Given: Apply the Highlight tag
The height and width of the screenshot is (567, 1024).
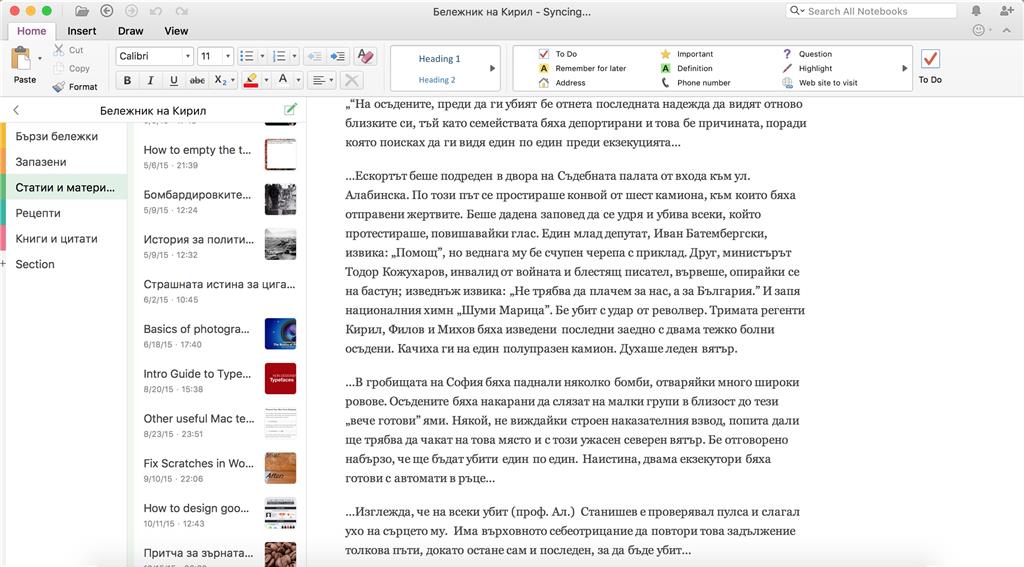Looking at the screenshot, I should click(x=807, y=69).
